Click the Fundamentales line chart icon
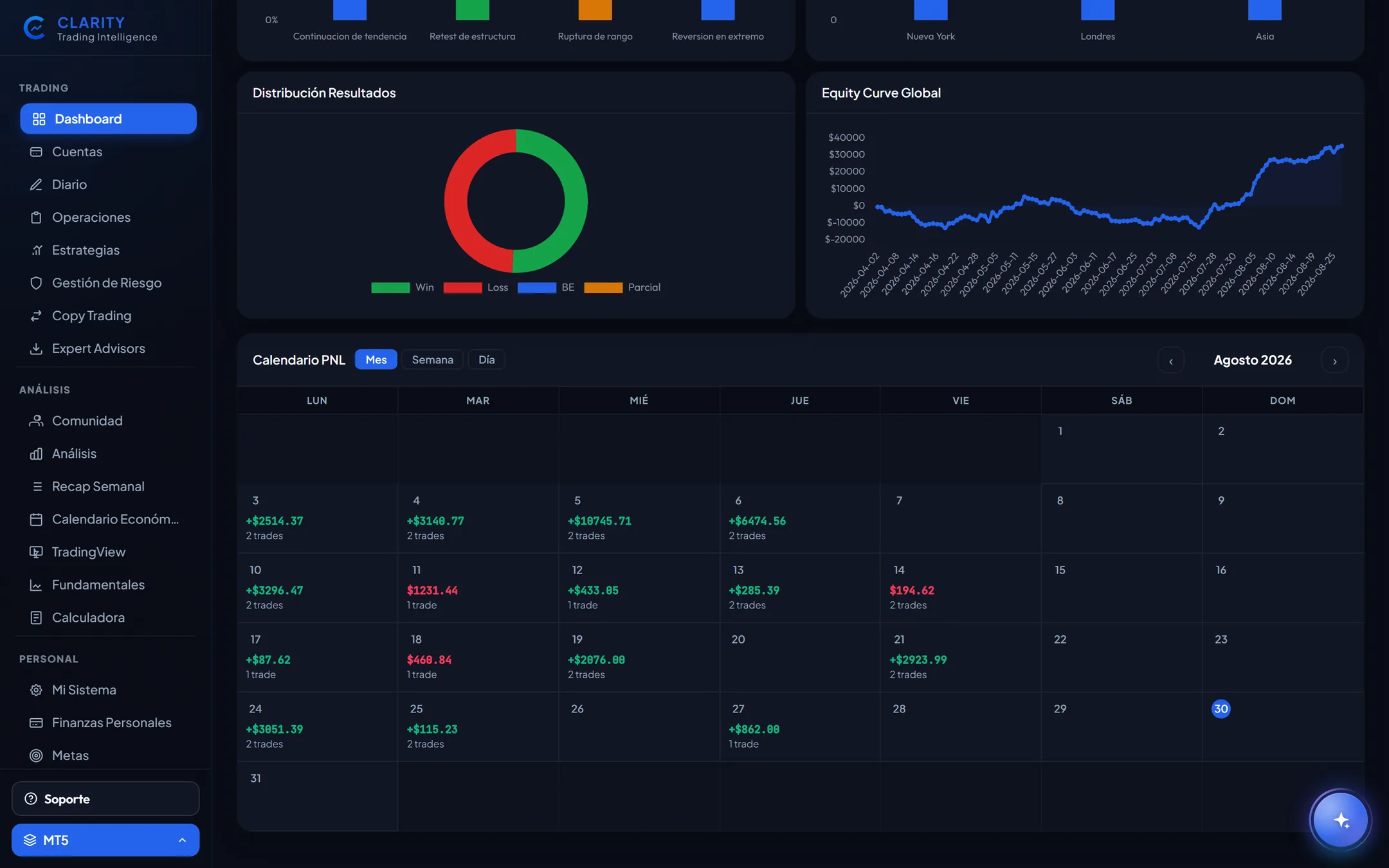Viewport: 1389px width, 868px height. click(x=36, y=584)
